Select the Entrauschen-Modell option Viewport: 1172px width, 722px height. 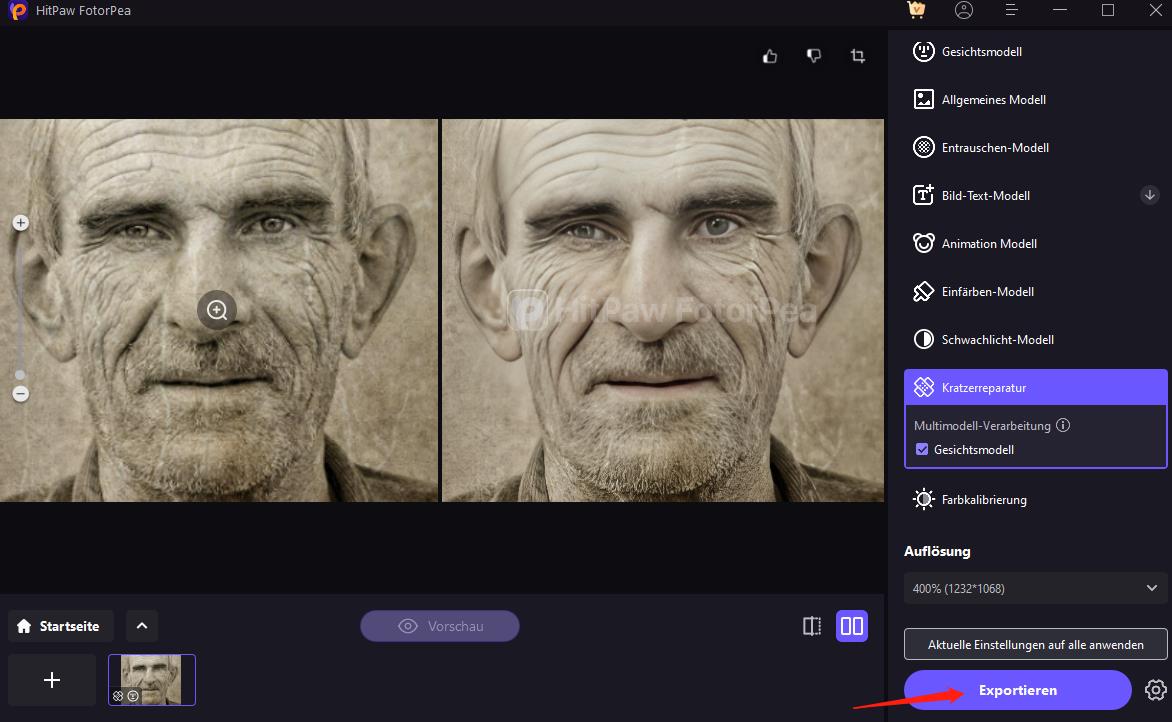point(995,148)
